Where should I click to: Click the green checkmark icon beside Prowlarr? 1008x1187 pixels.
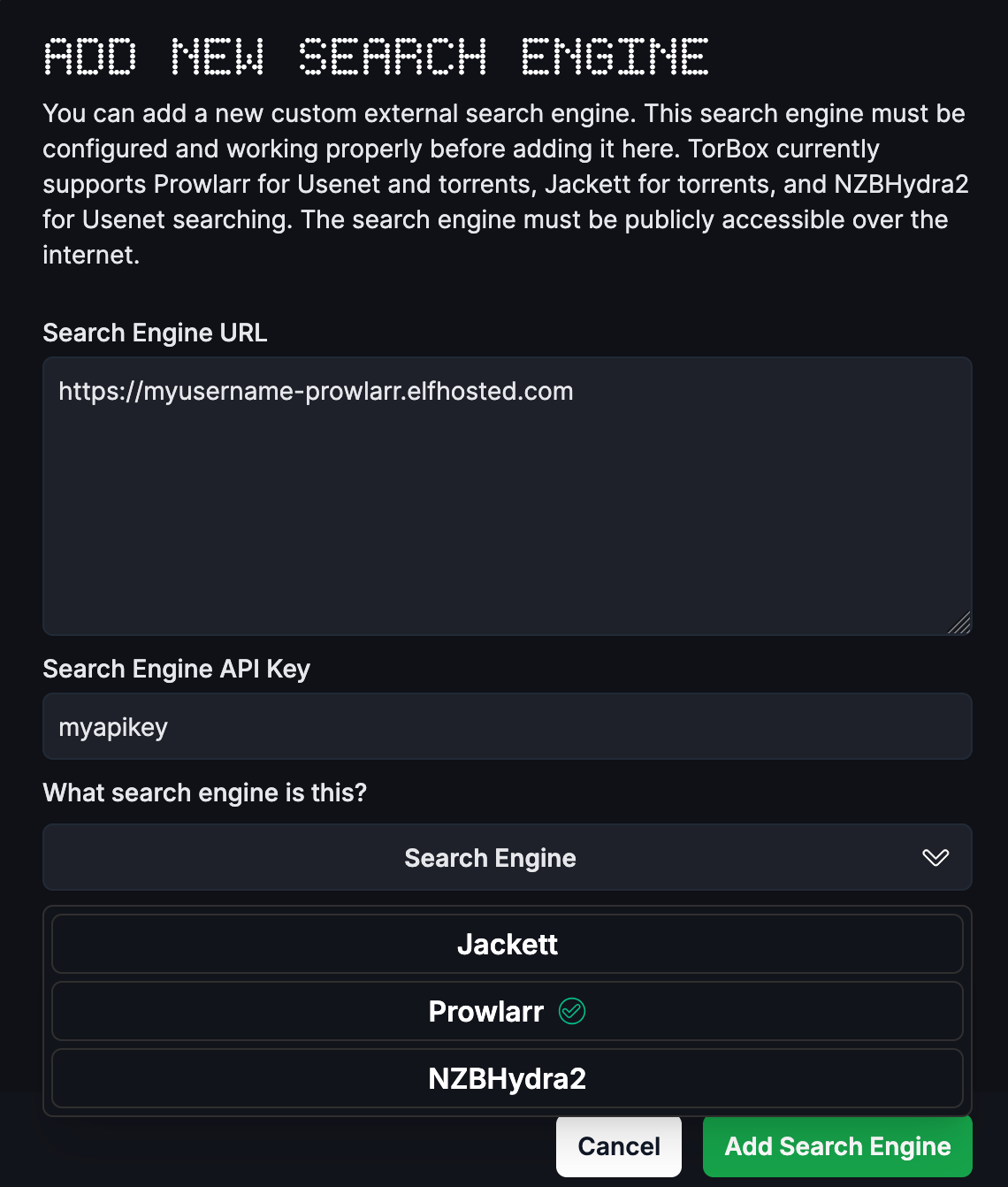pyautogui.click(x=572, y=1011)
